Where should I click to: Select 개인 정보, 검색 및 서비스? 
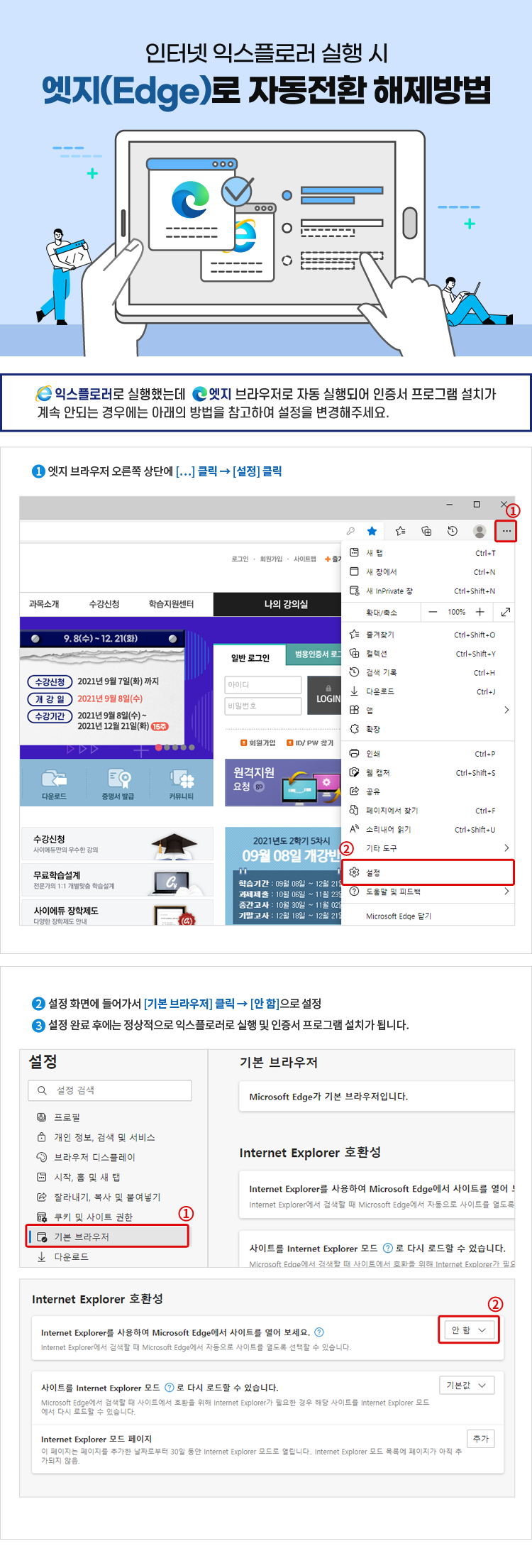click(x=96, y=1136)
